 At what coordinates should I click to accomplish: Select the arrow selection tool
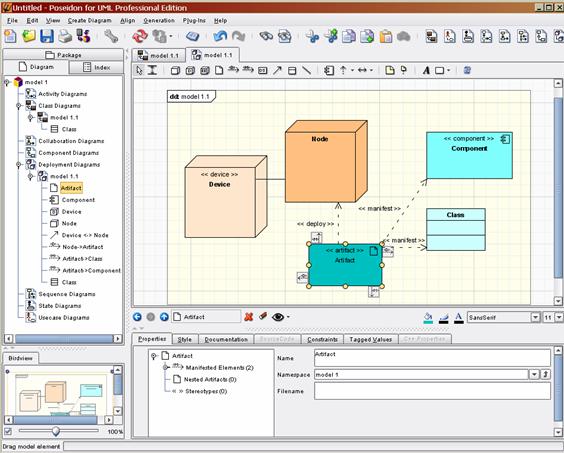(139, 70)
